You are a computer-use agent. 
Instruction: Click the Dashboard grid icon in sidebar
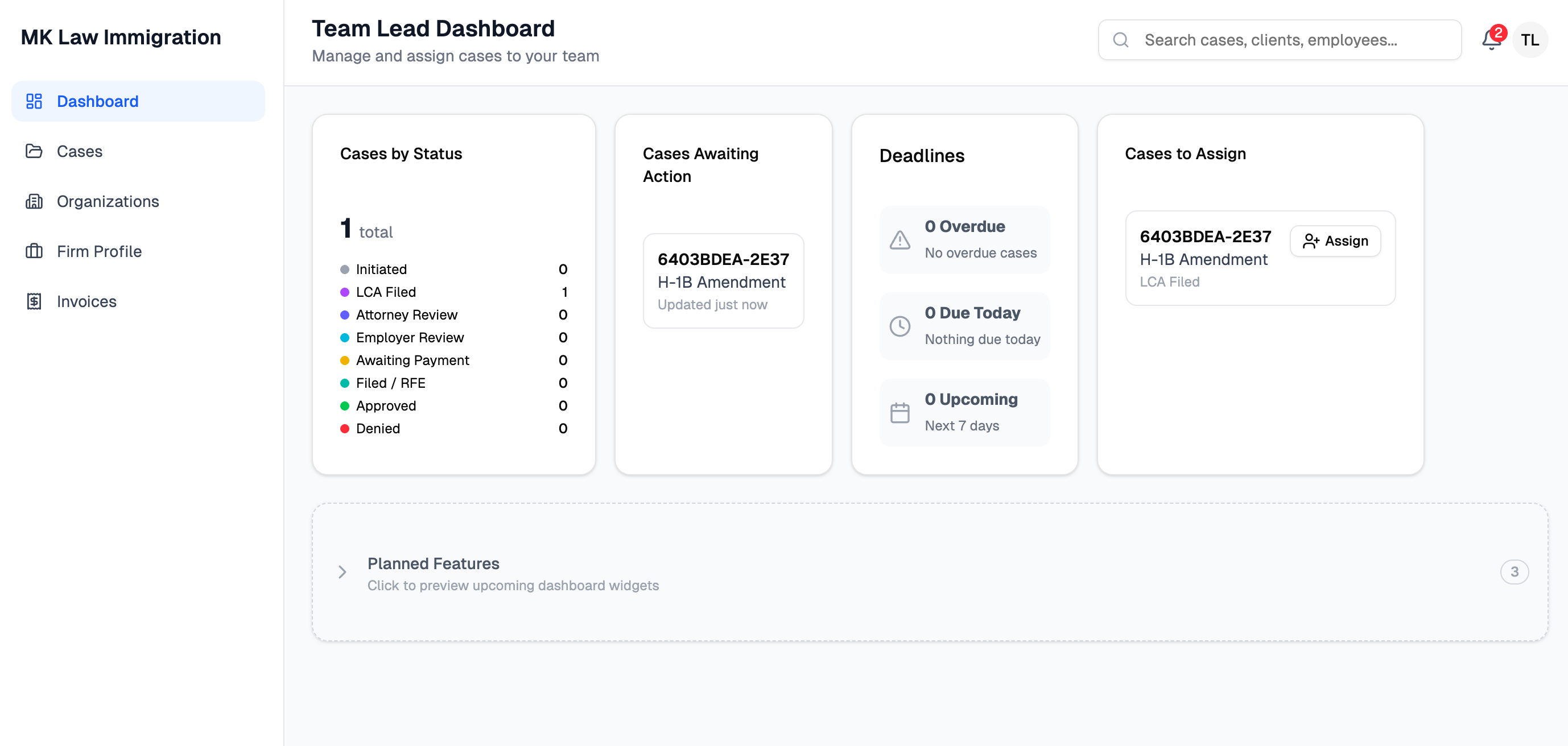34,101
